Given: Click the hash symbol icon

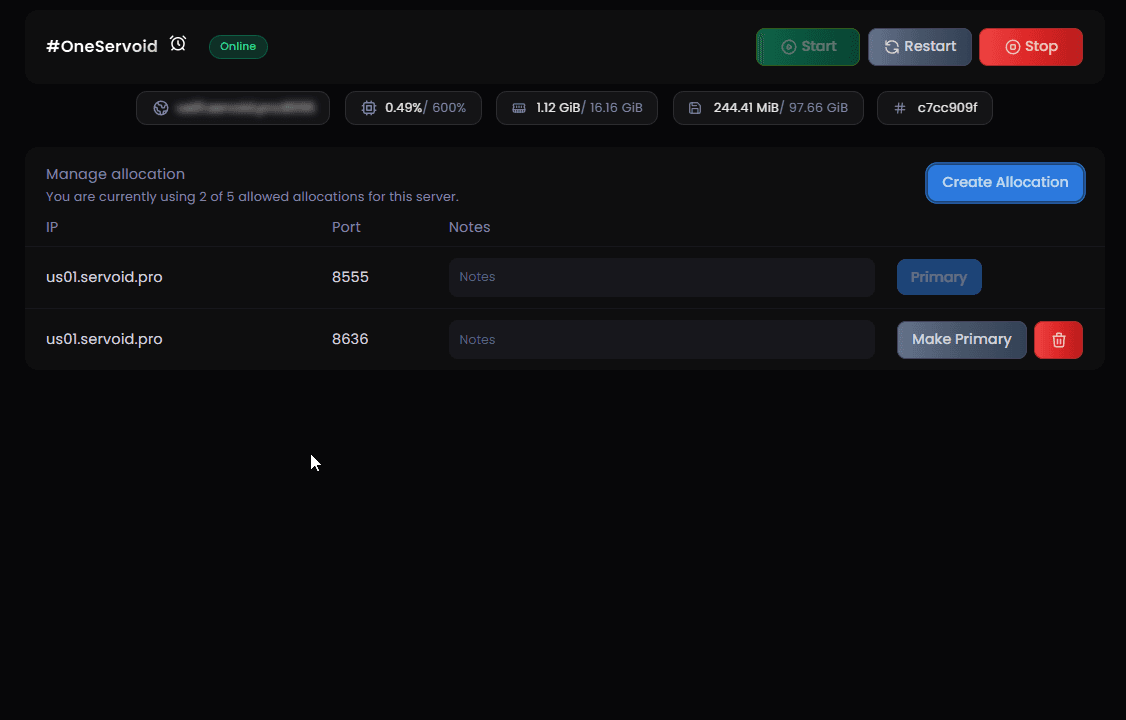Looking at the screenshot, I should pyautogui.click(x=900, y=108).
